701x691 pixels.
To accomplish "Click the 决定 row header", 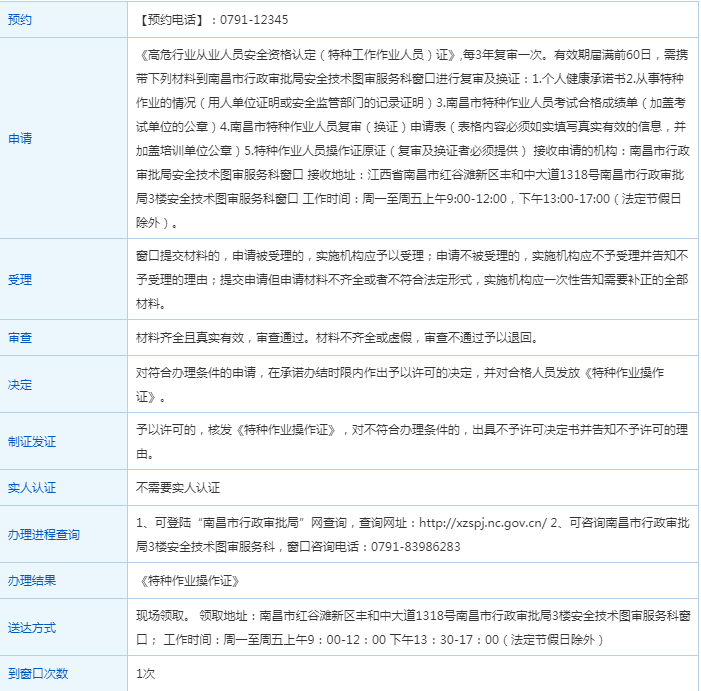I will (20, 384).
